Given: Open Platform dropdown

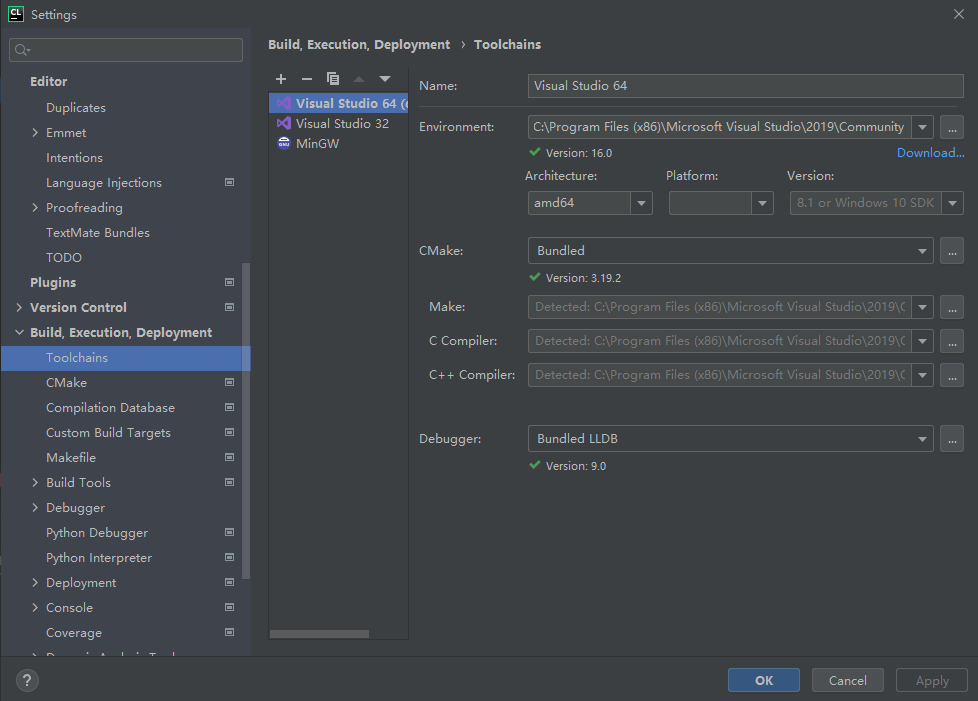Looking at the screenshot, I should [762, 203].
